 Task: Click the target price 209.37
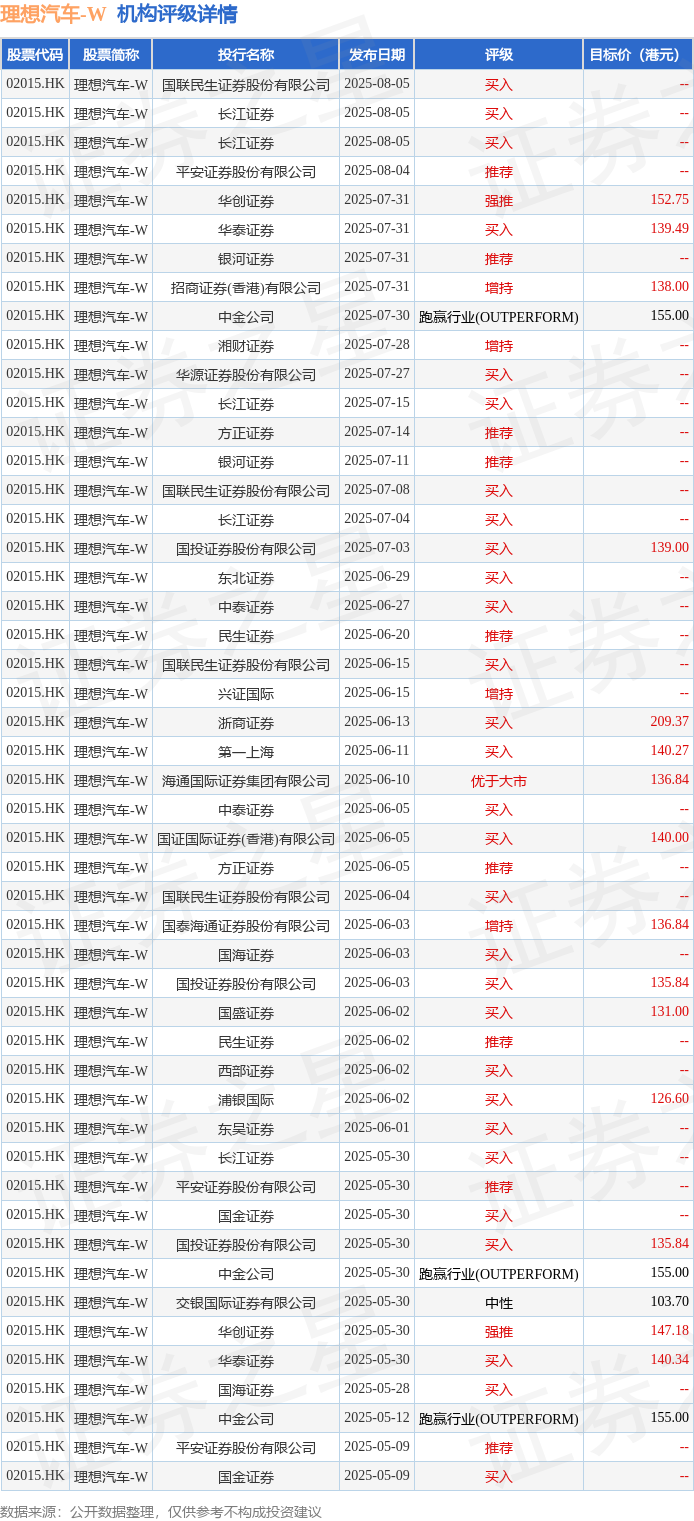(x=669, y=722)
